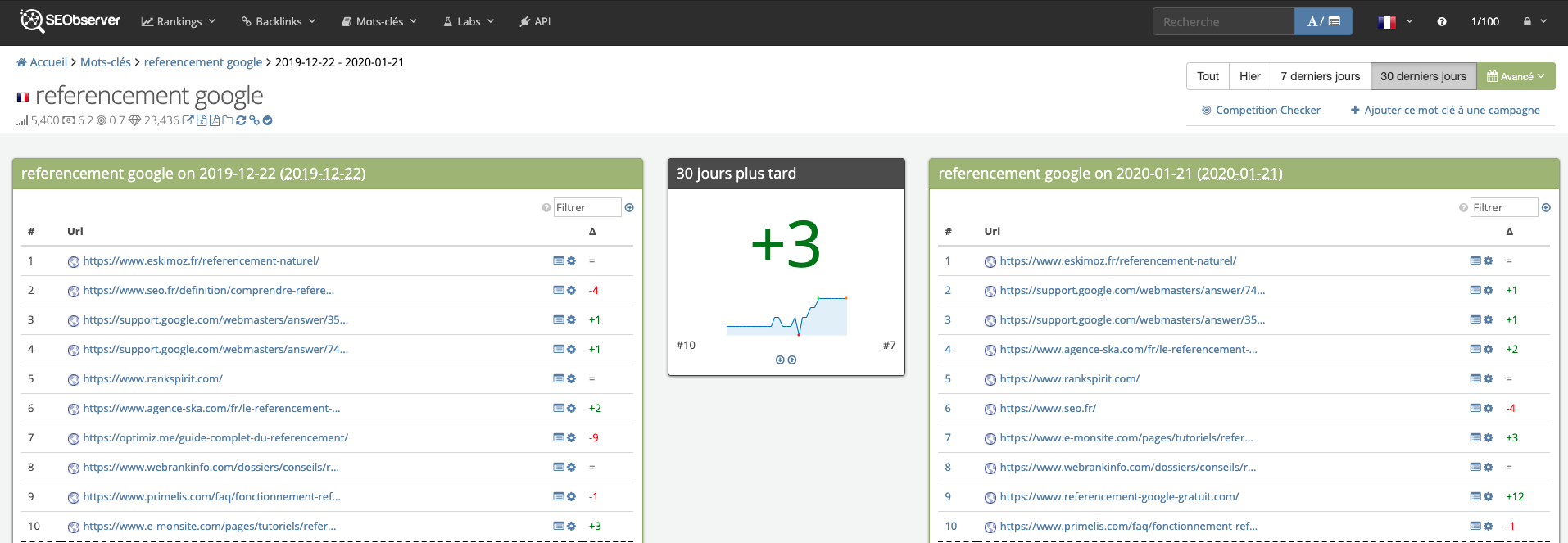The height and width of the screenshot is (543, 1568).
Task: Click the 5,400 search volume value
Action: [45, 120]
